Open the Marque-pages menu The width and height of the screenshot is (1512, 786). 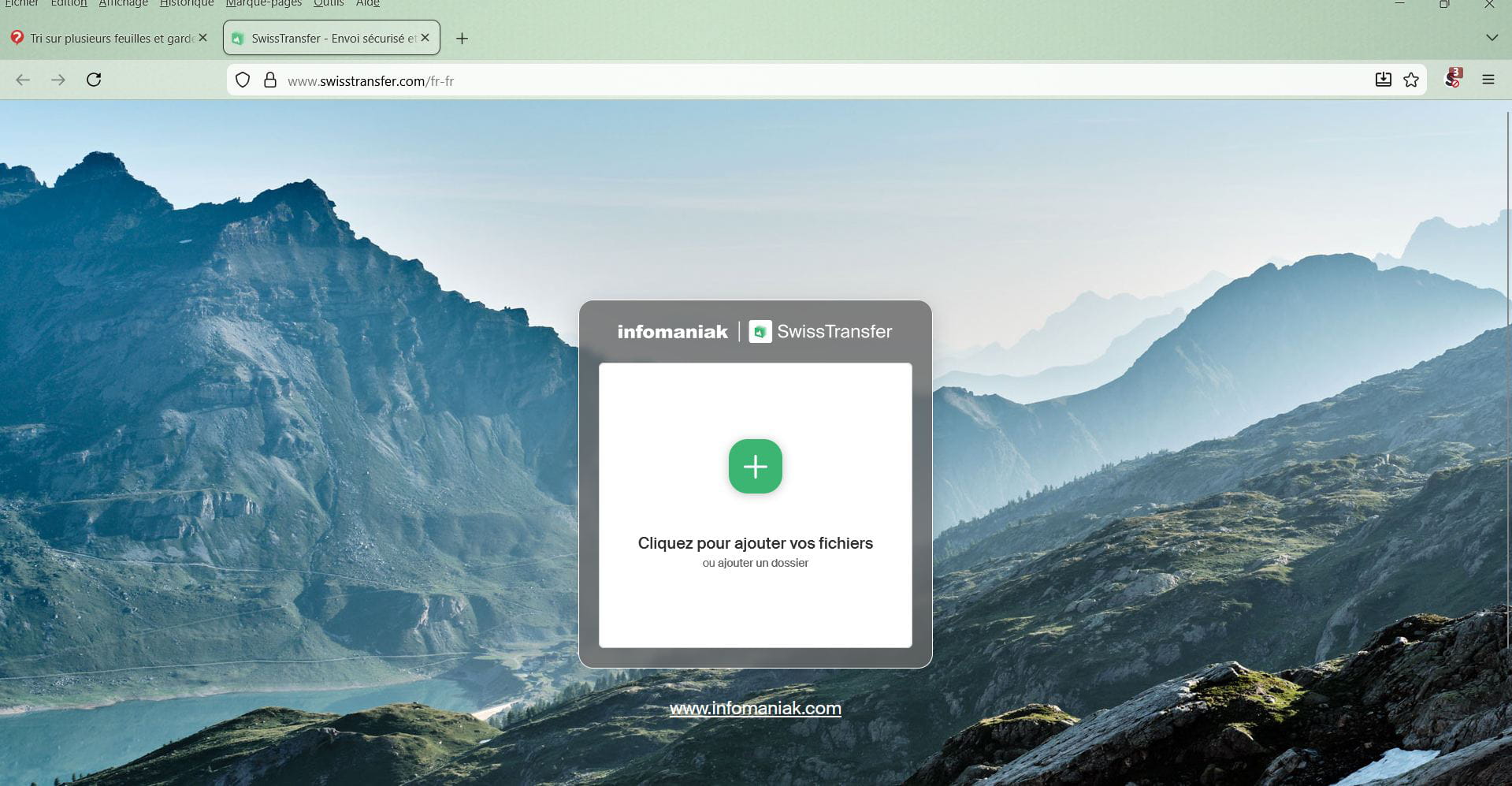click(264, 4)
